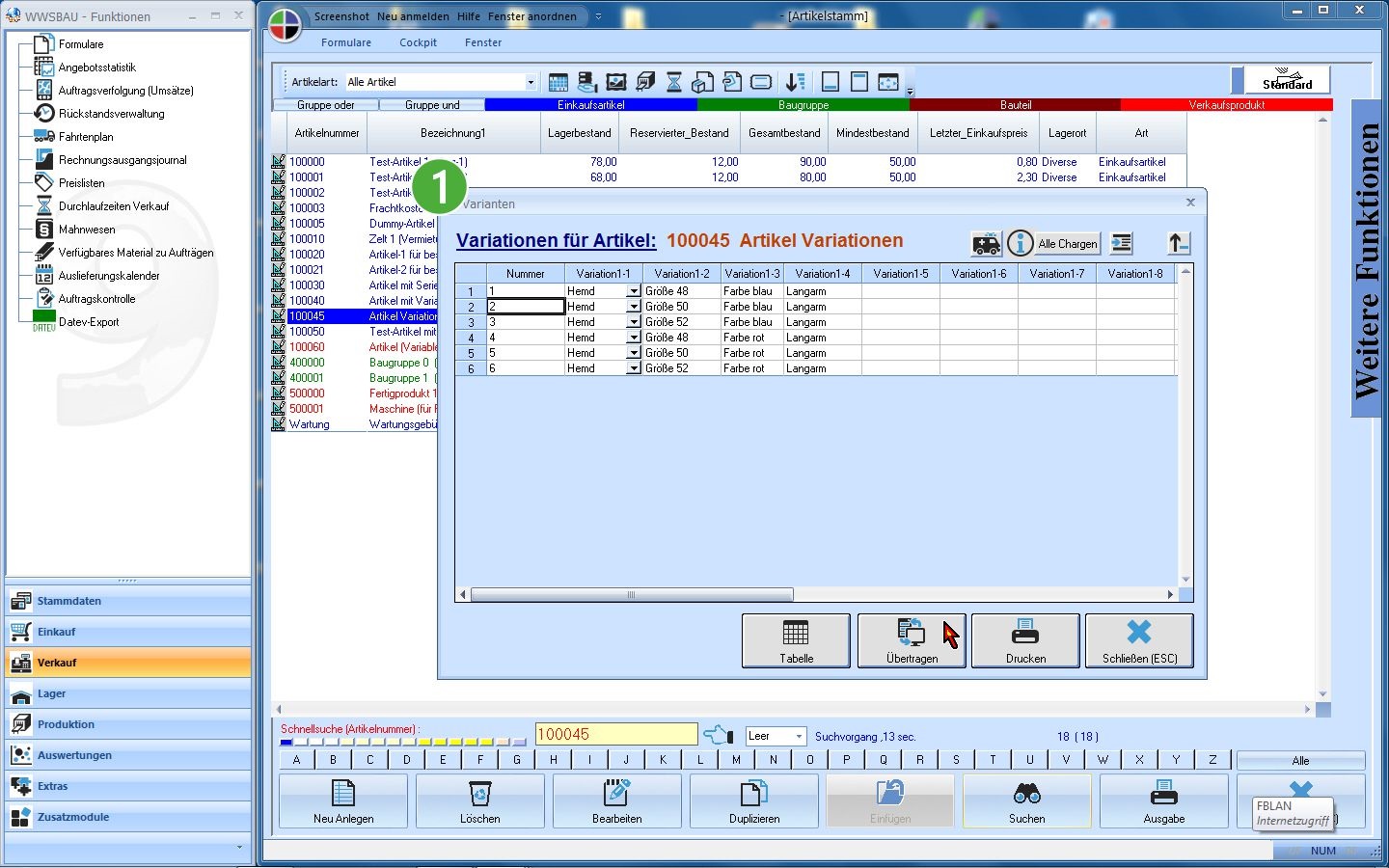The image size is (1389, 868).
Task: Click the Alle Chargen button
Action: coord(1067,244)
